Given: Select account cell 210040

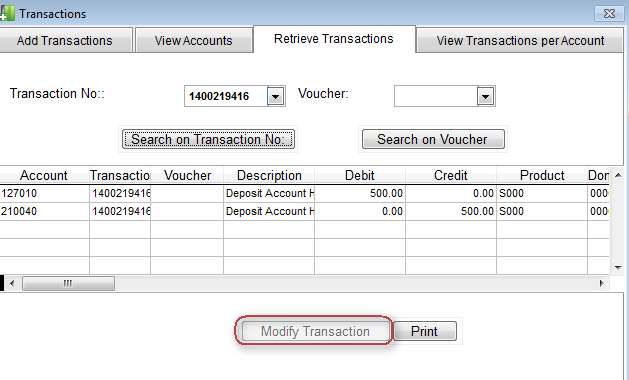Looking at the screenshot, I should (44, 211).
